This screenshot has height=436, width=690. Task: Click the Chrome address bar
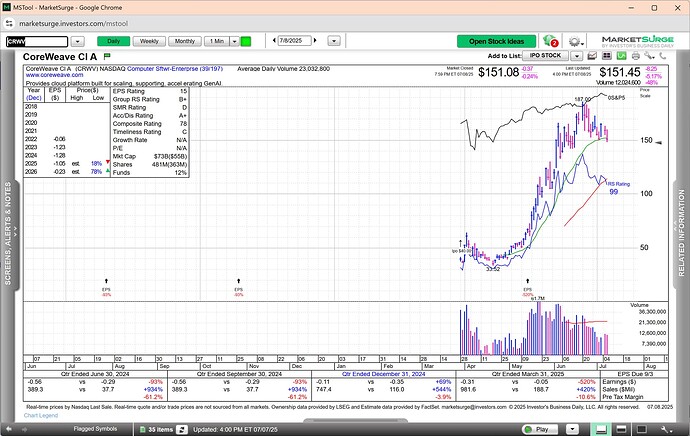[x=343, y=24]
